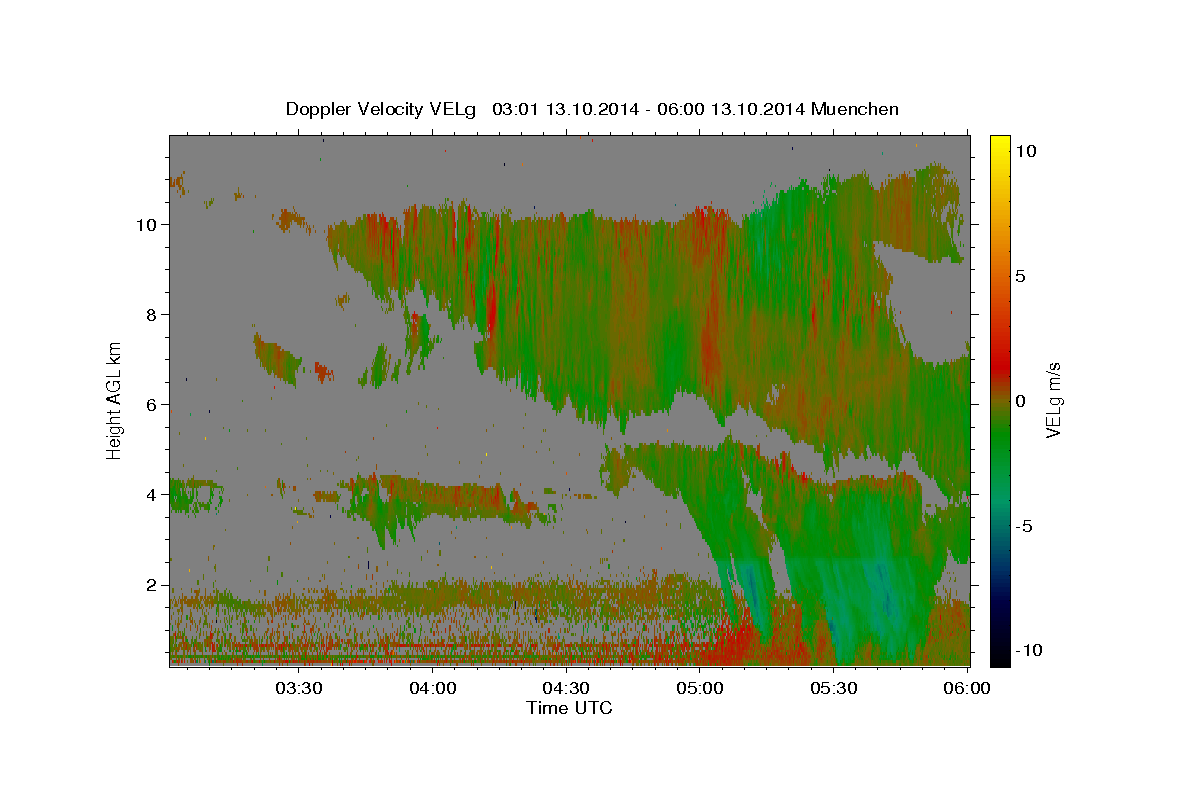Click the height axis label '10'
Viewport: 1200px width, 800px height.
click(145, 224)
